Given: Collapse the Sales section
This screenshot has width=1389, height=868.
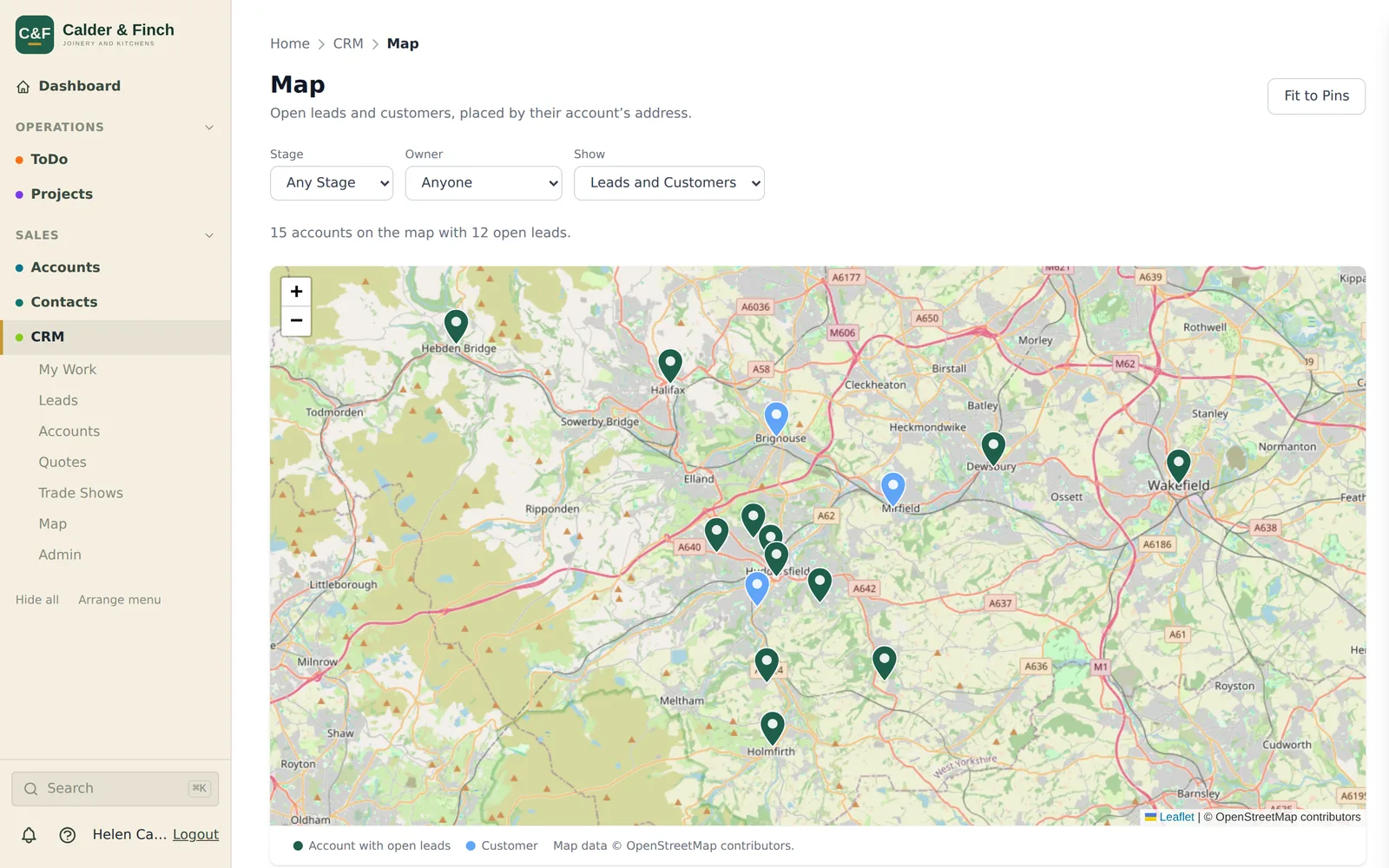Looking at the screenshot, I should tap(209, 235).
